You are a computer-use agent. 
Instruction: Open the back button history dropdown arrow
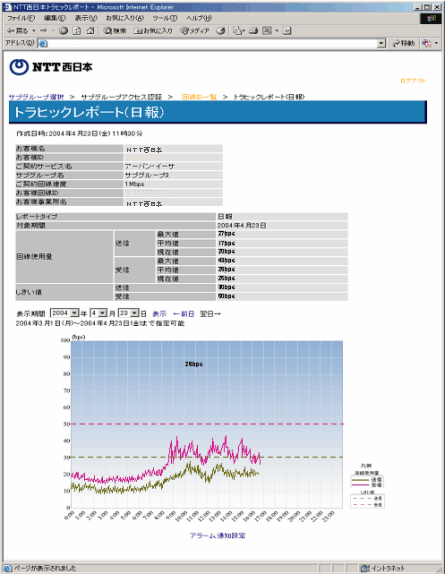click(x=34, y=31)
